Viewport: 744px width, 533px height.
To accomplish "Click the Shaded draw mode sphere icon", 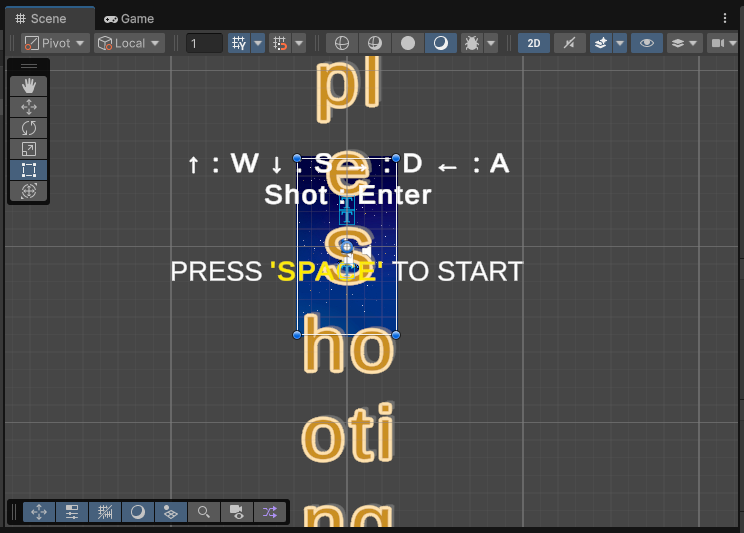I will coord(407,43).
